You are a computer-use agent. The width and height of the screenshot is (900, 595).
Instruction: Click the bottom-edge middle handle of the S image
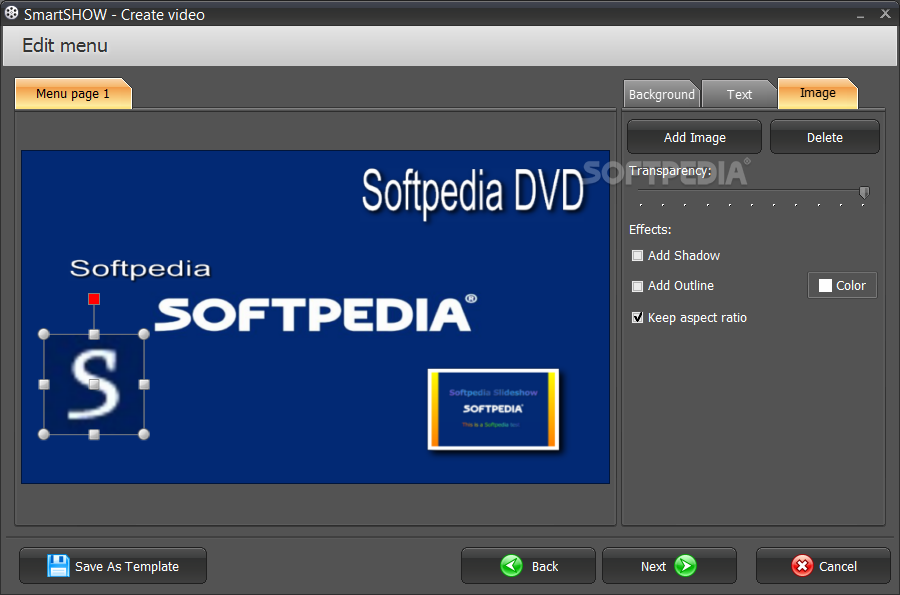click(x=94, y=435)
